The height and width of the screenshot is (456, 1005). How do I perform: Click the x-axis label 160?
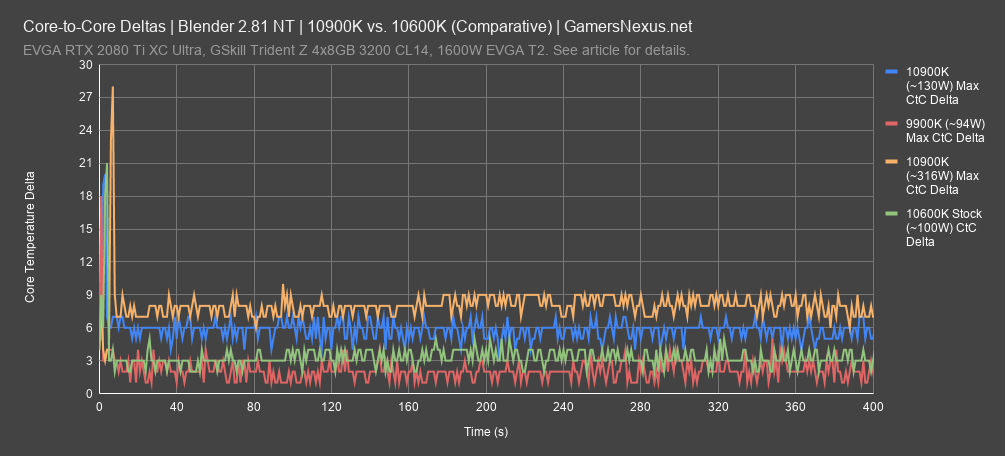click(409, 406)
